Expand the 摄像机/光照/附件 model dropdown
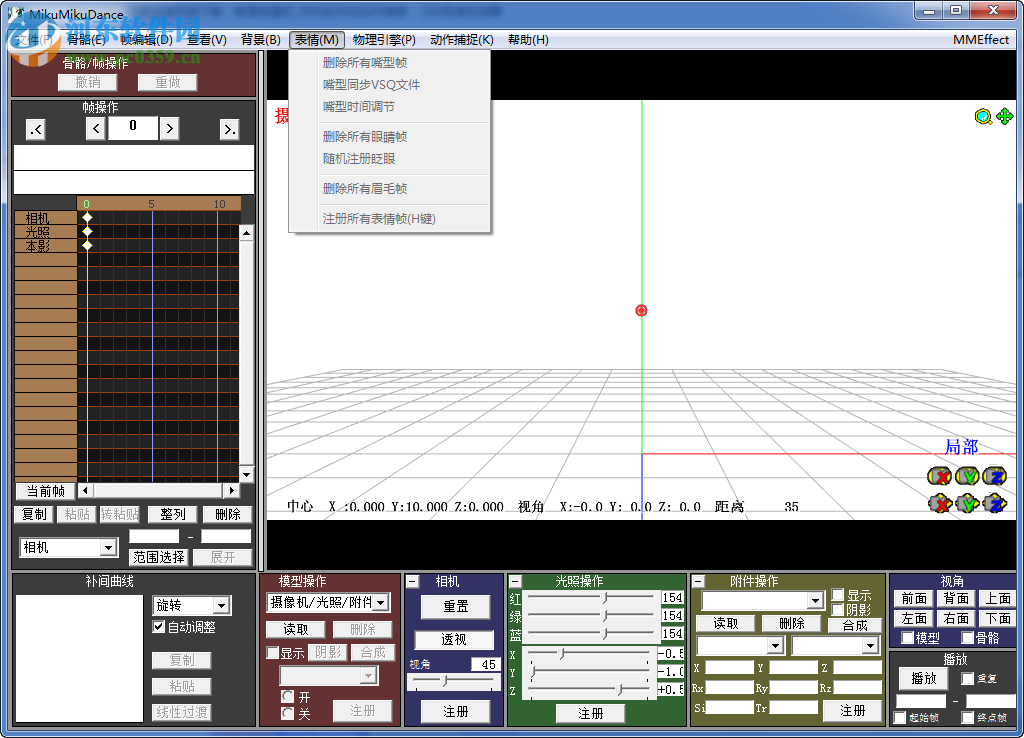The width and height of the screenshot is (1024, 738). 381,602
